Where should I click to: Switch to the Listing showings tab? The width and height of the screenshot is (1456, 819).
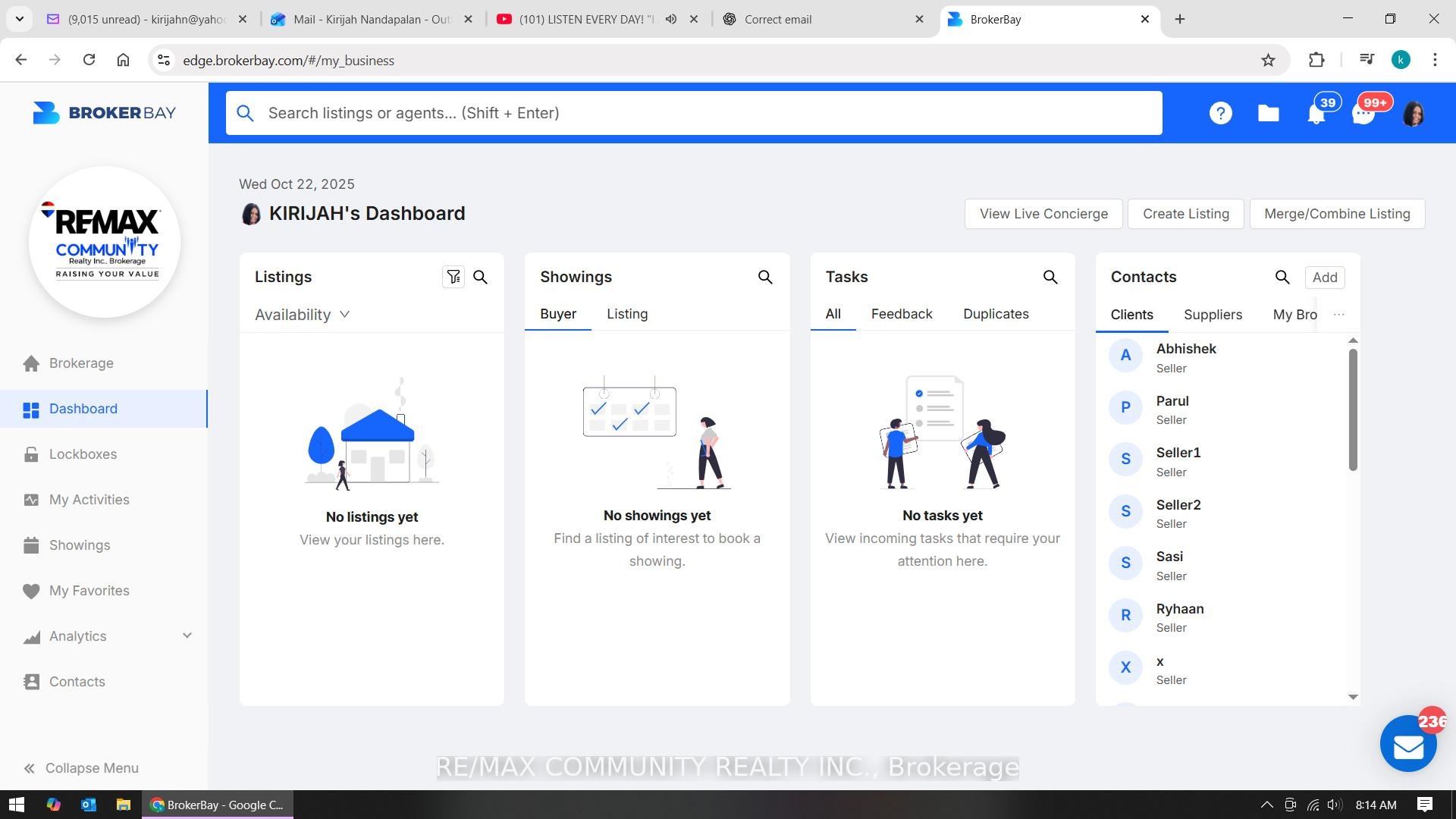pos(627,314)
